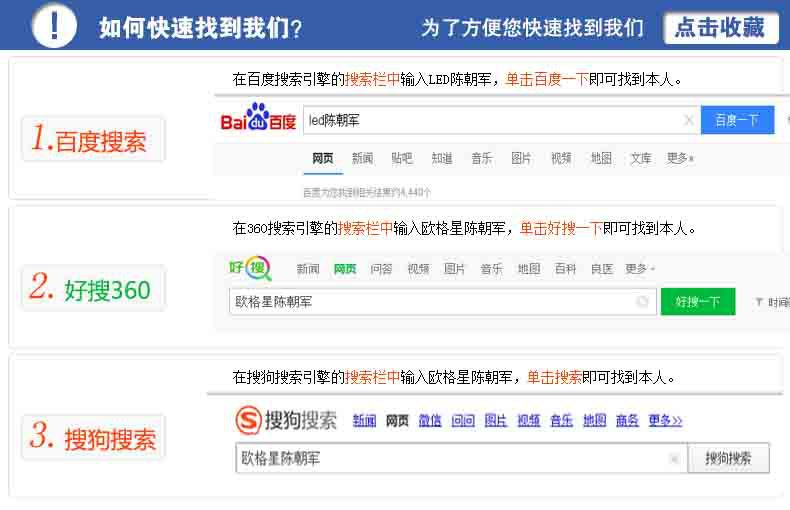Open the 好搜 良医 tab
The image size is (790, 510).
pyautogui.click(x=602, y=269)
